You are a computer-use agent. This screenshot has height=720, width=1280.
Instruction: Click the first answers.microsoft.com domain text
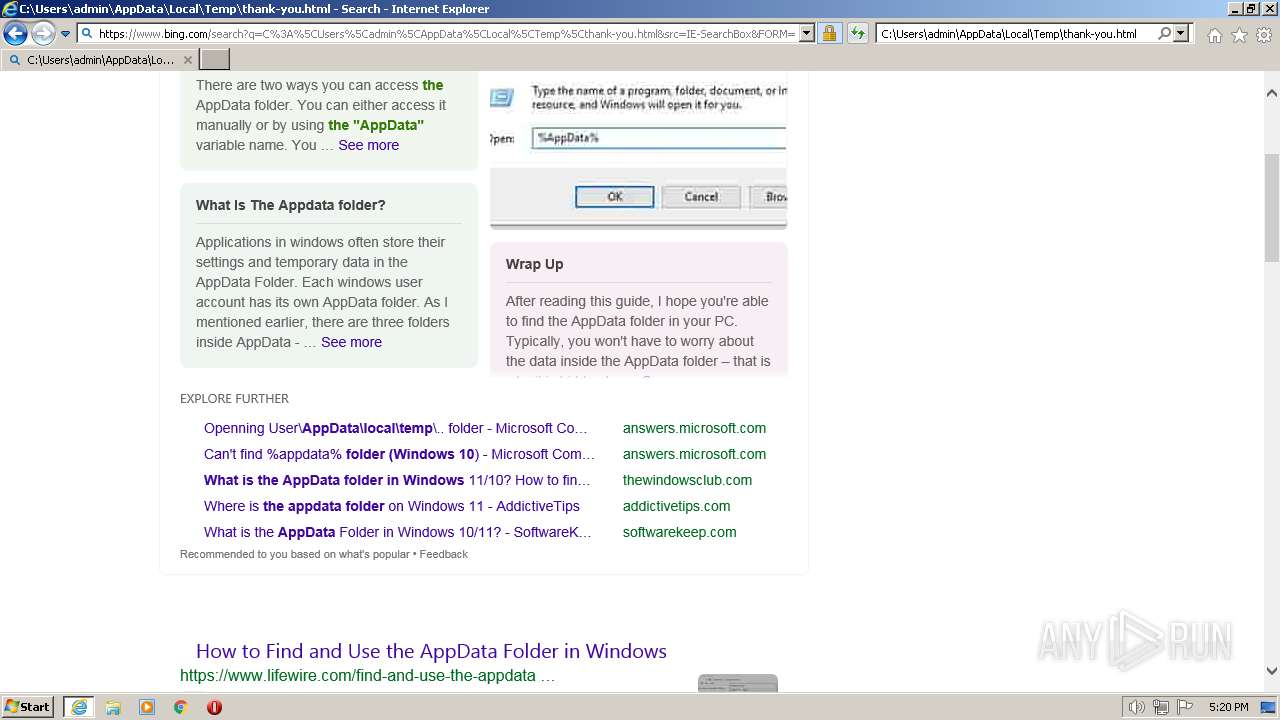coord(694,428)
